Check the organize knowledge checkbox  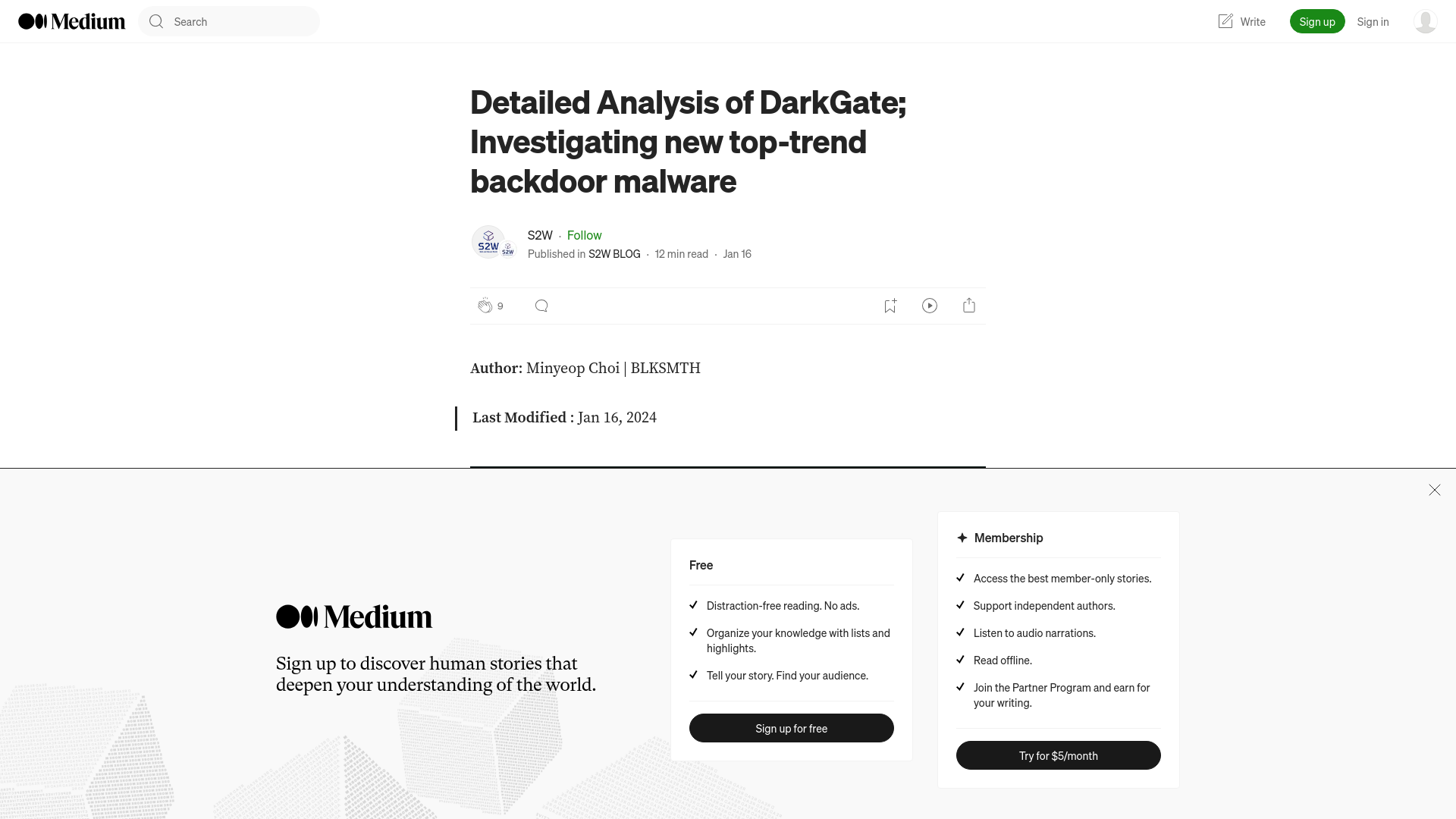coord(694,632)
